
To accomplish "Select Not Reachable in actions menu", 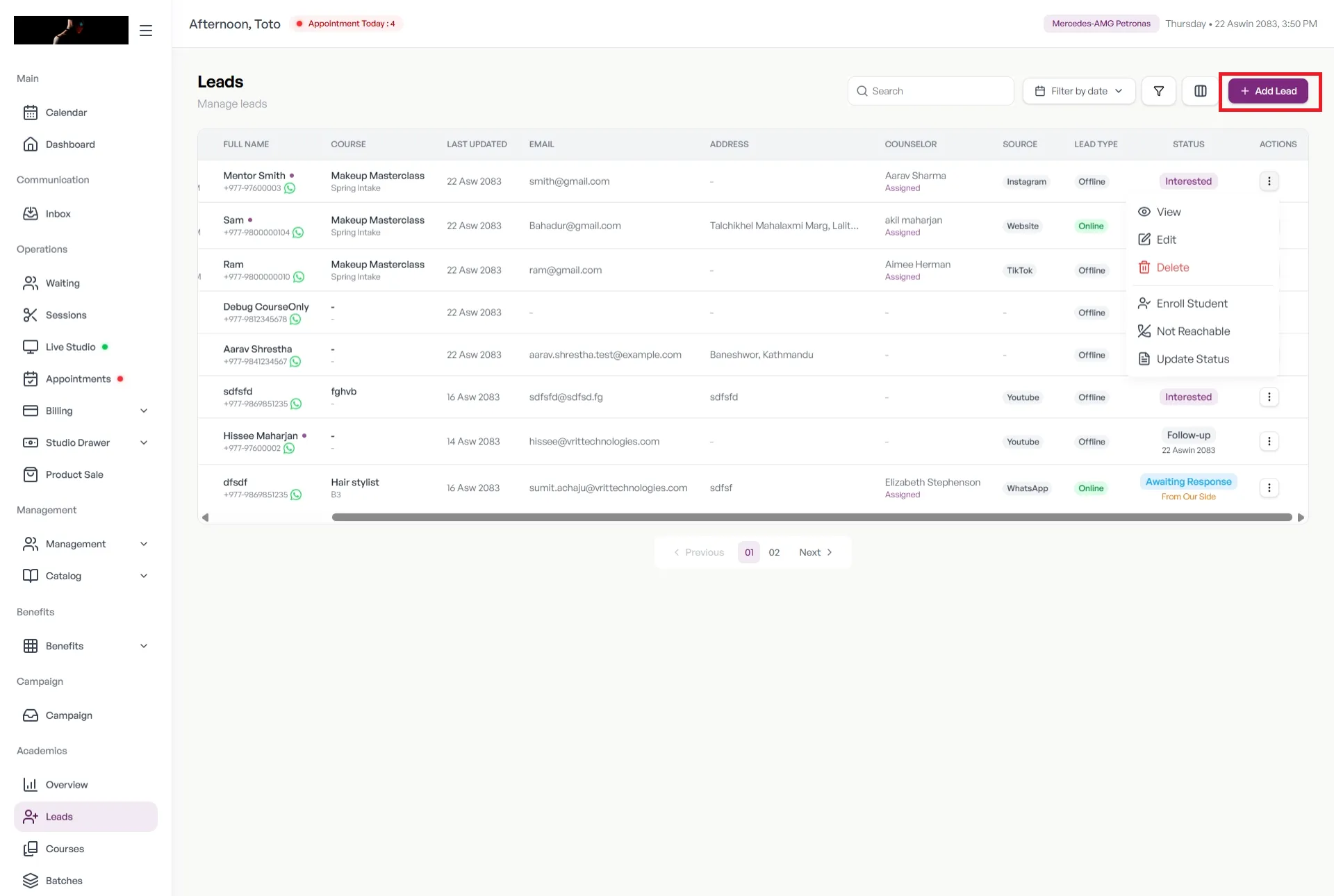I will coord(1202,331).
